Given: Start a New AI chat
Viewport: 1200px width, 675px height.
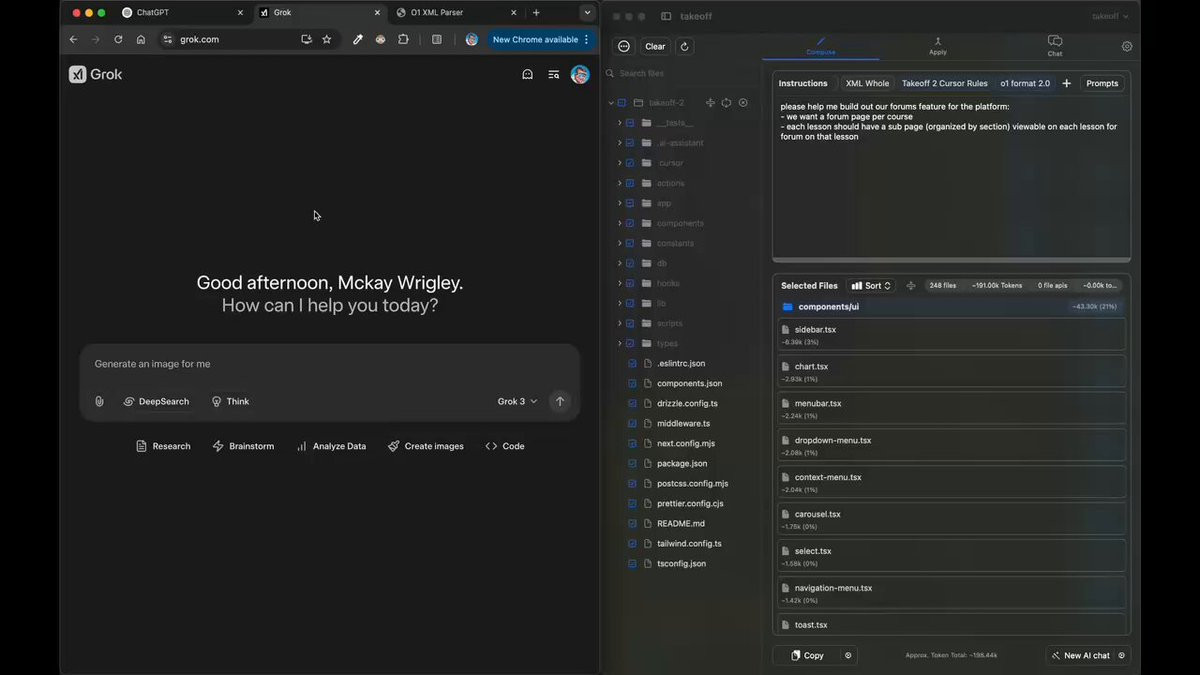Looking at the screenshot, I should (x=1079, y=656).
